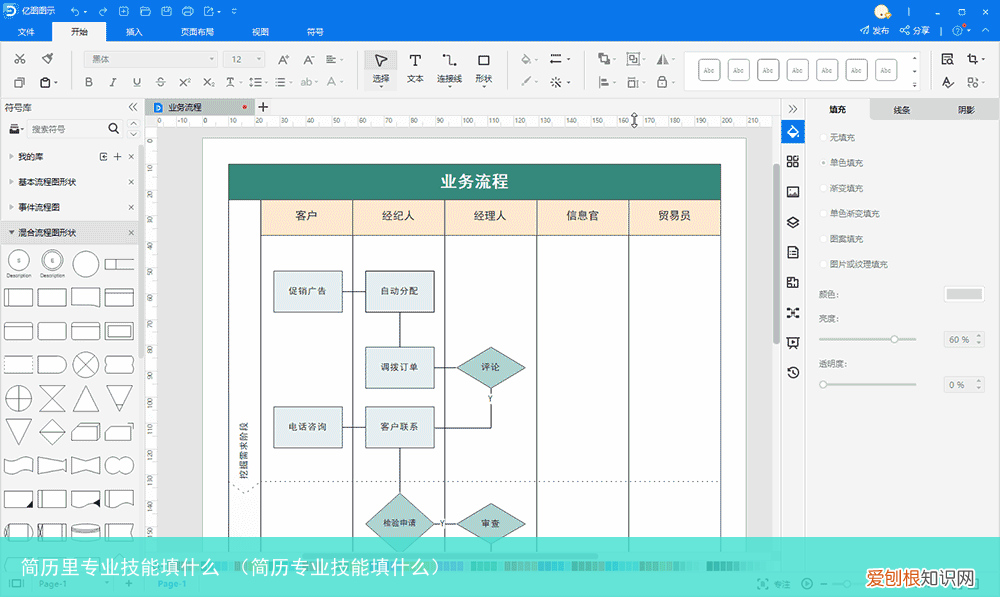
Task: Switch to the Insert ribbon tab
Action: (134, 32)
